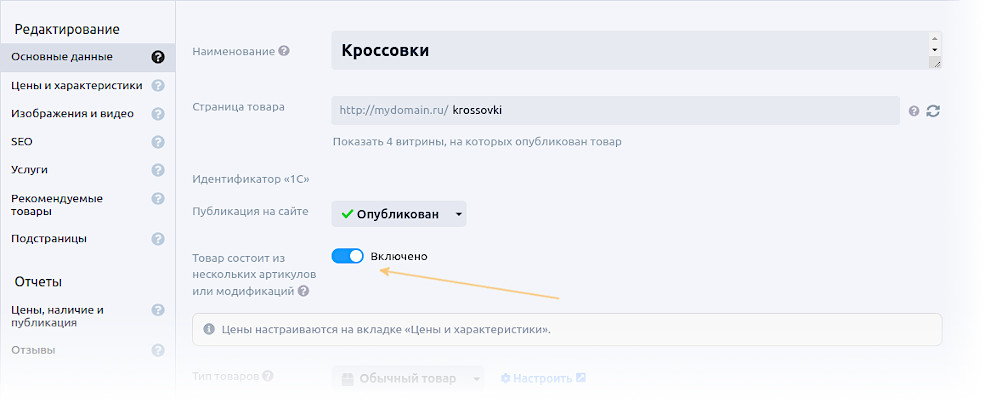This screenshot has height=403, width=985.
Task: Click the name field scroll-down arrow
Action: click(934, 50)
